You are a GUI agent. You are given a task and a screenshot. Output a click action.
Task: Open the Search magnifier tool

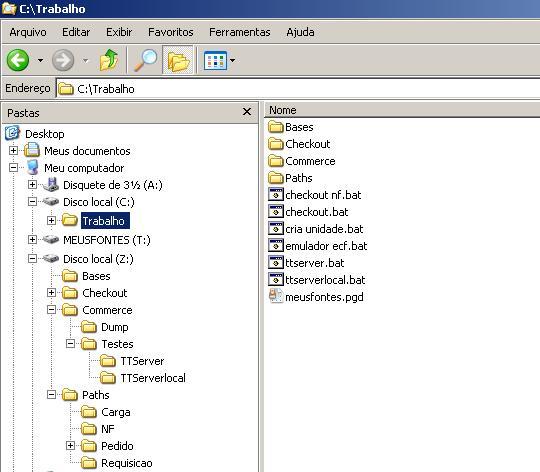(x=145, y=60)
